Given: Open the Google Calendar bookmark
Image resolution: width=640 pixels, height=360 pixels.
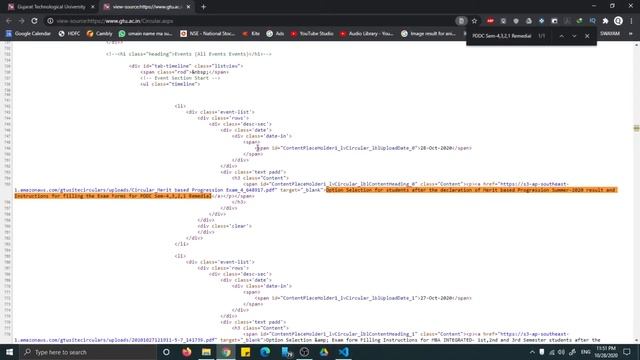Looking at the screenshot, I should coord(28,33).
